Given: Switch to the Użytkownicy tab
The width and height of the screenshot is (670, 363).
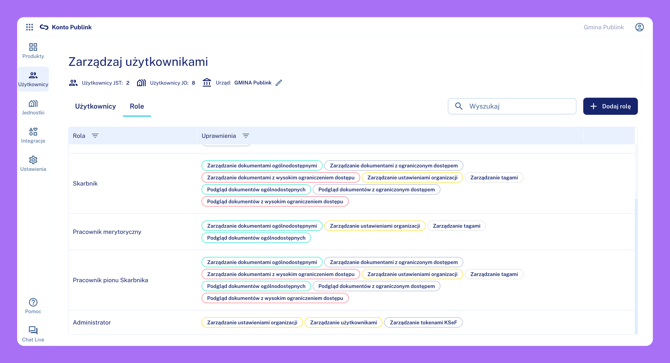Looking at the screenshot, I should [95, 106].
